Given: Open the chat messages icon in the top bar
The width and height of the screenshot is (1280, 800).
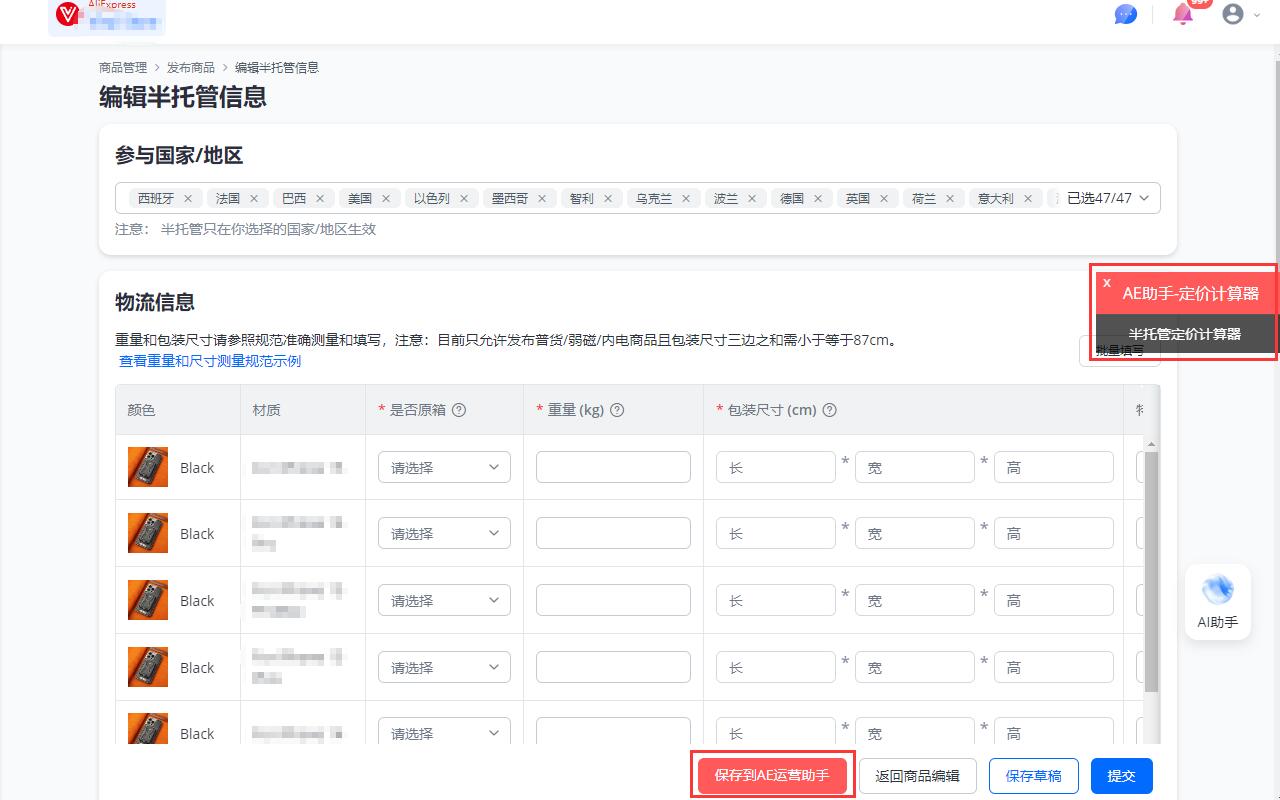Looking at the screenshot, I should (x=1126, y=14).
